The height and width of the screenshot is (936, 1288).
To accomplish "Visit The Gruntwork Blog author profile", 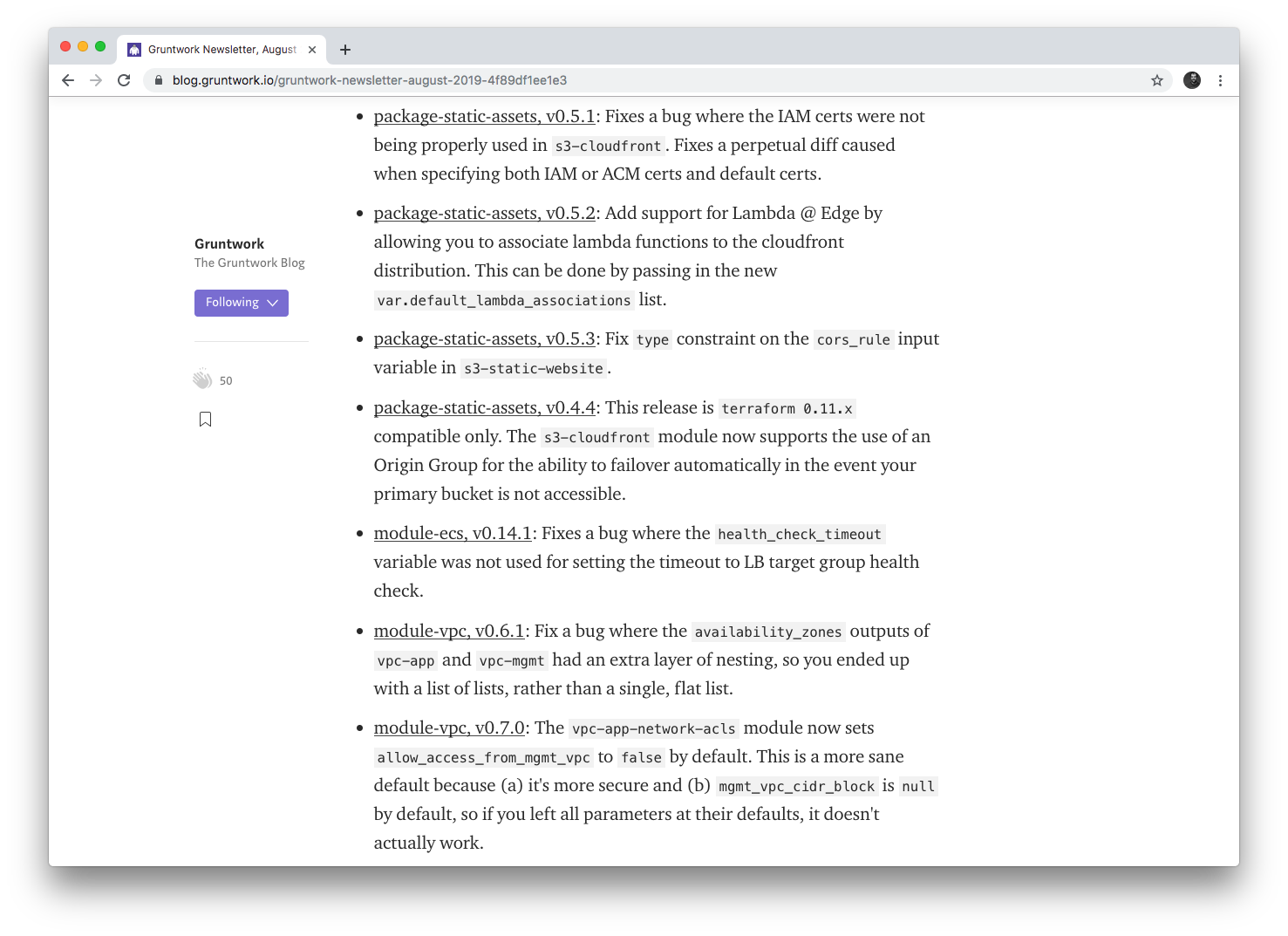I will pyautogui.click(x=249, y=262).
